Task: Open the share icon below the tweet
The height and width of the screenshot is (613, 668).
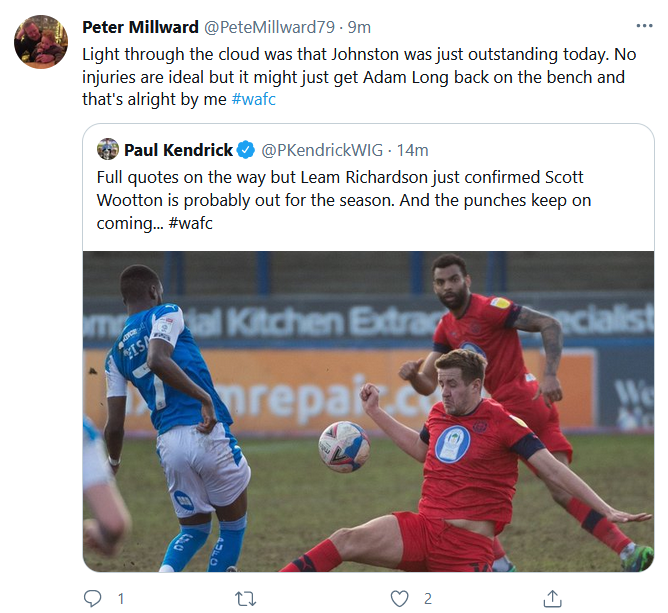Action: 552,598
